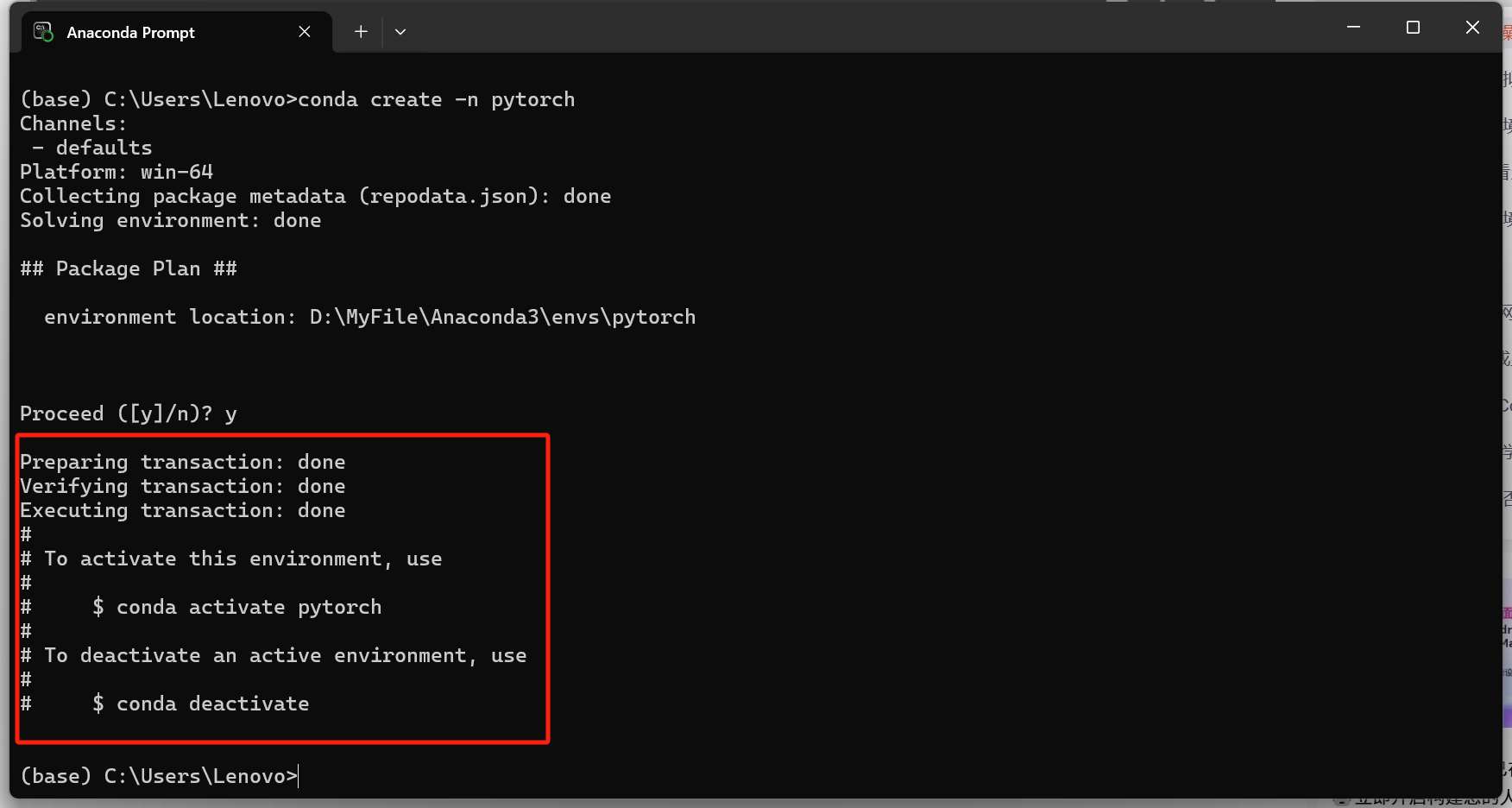Image resolution: width=1512 pixels, height=808 pixels.
Task: Click the 'Channels:' output line
Action: [73, 123]
